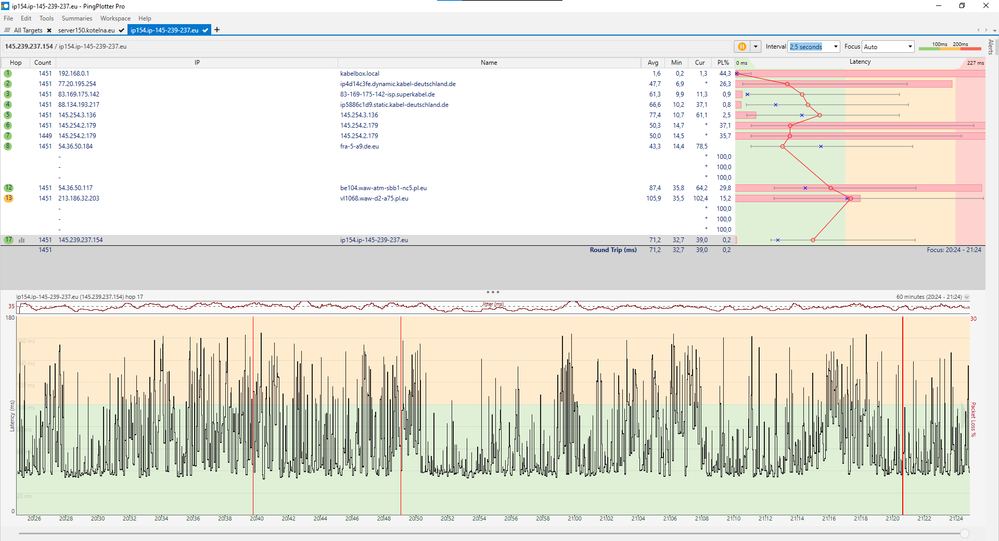Image resolution: width=999 pixels, height=541 pixels.
Task: Click the Name column header
Action: (489, 62)
